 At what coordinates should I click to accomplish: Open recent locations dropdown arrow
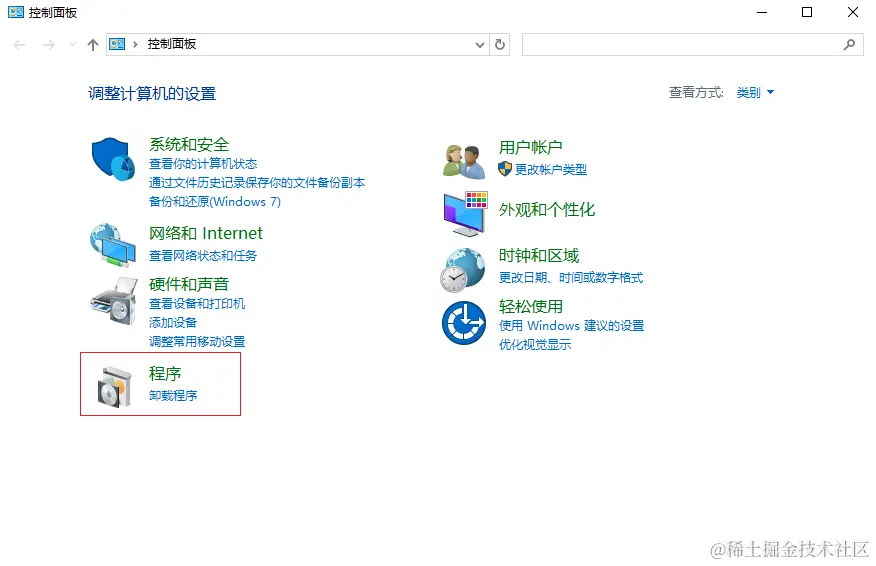pos(72,45)
